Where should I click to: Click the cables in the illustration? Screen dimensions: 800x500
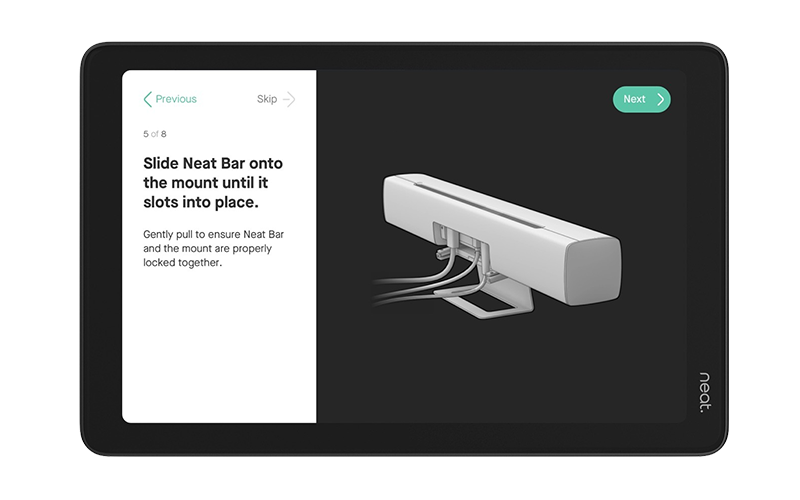pos(410,282)
